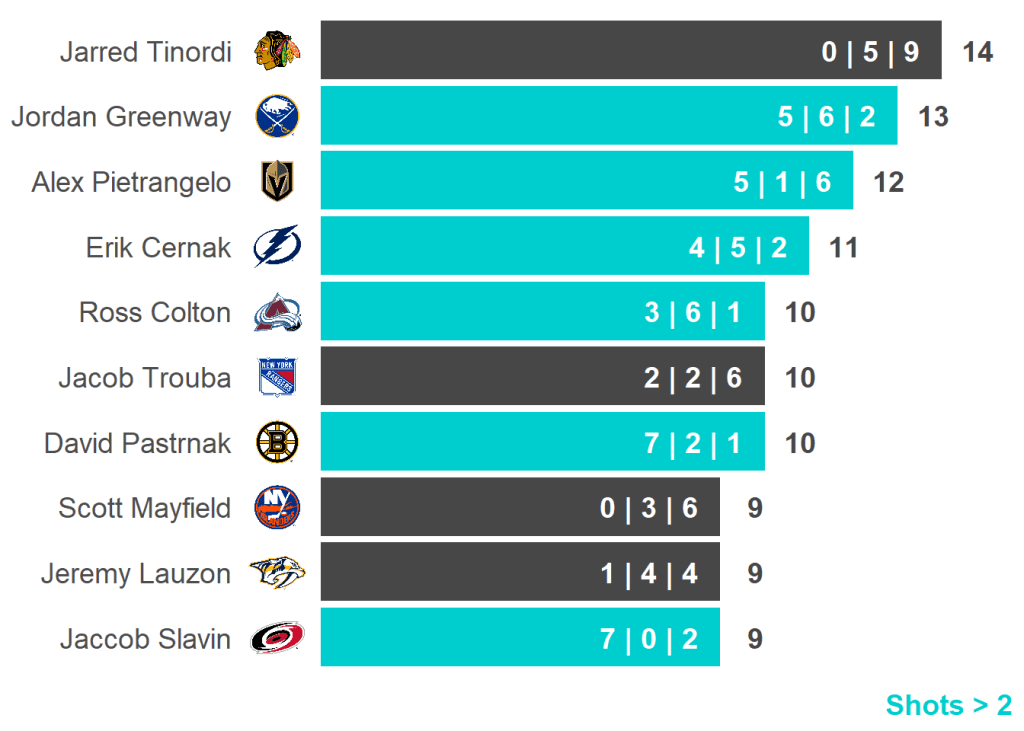Click Erik Cernak's name label
1024x731 pixels.
click(x=158, y=248)
